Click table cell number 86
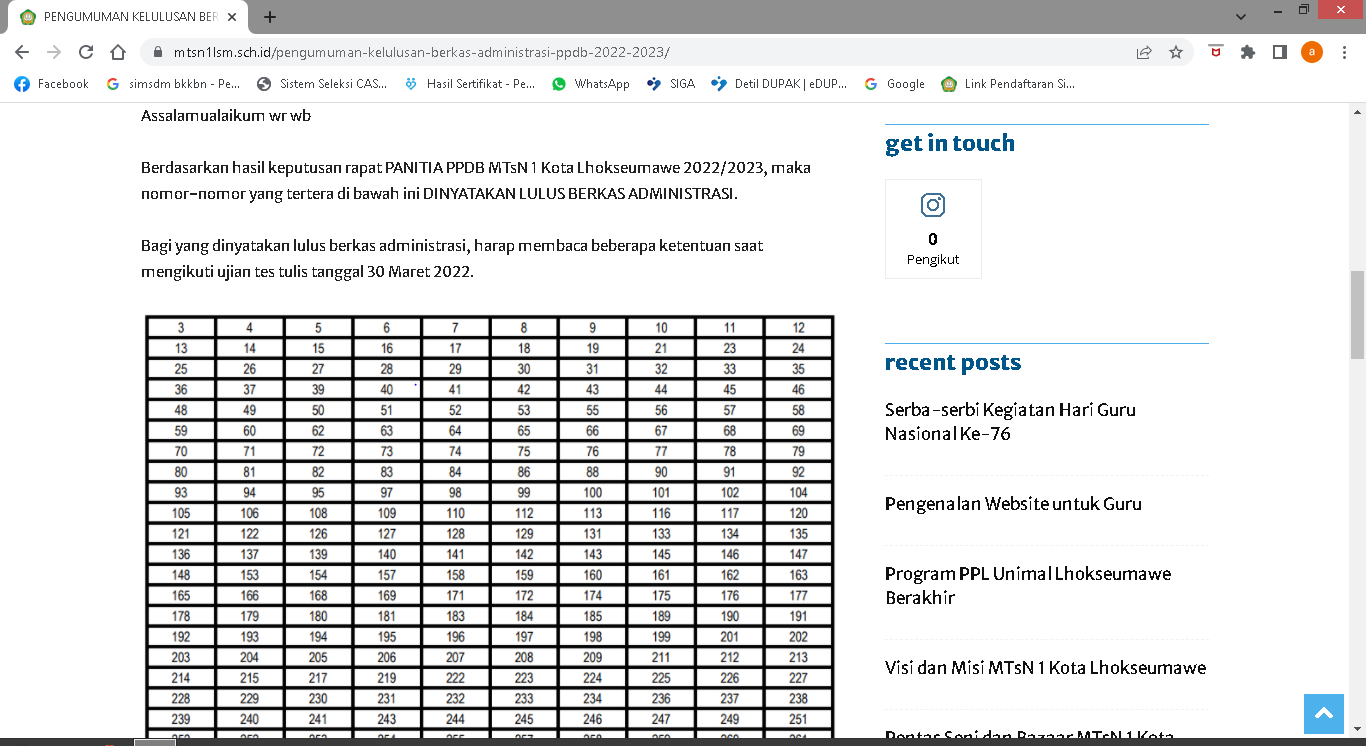This screenshot has width=1366, height=746. [x=524, y=472]
